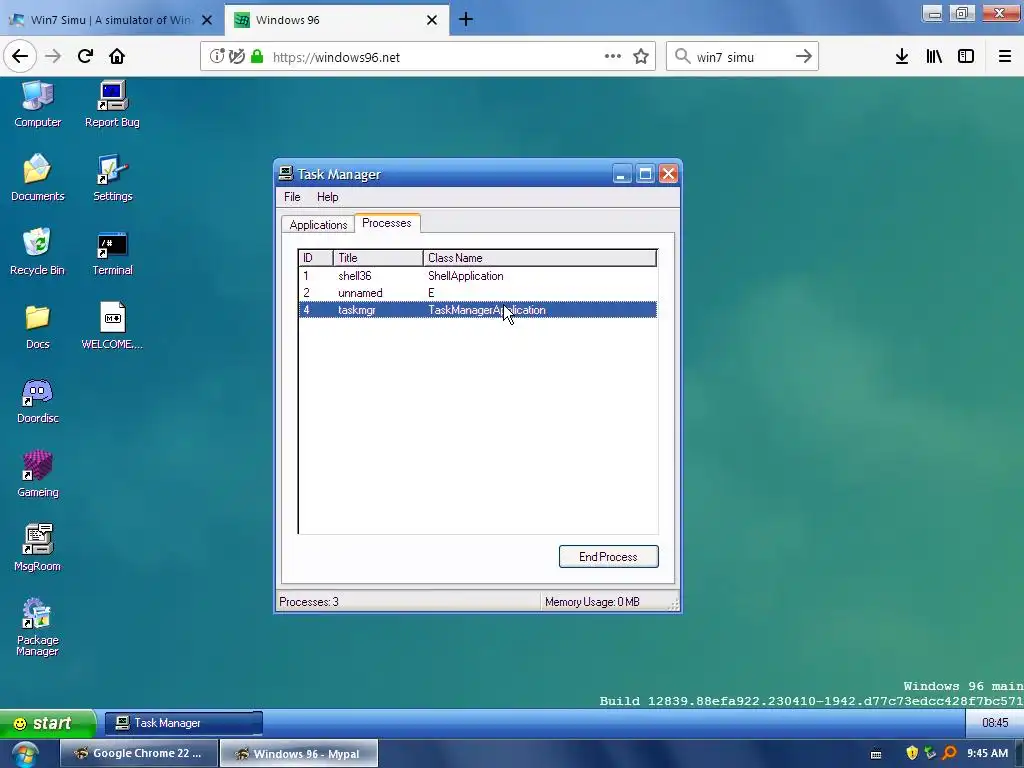This screenshot has height=768, width=1024.
Task: Click the Windows 96 - Mypal taskbar item
Action: tap(298, 753)
